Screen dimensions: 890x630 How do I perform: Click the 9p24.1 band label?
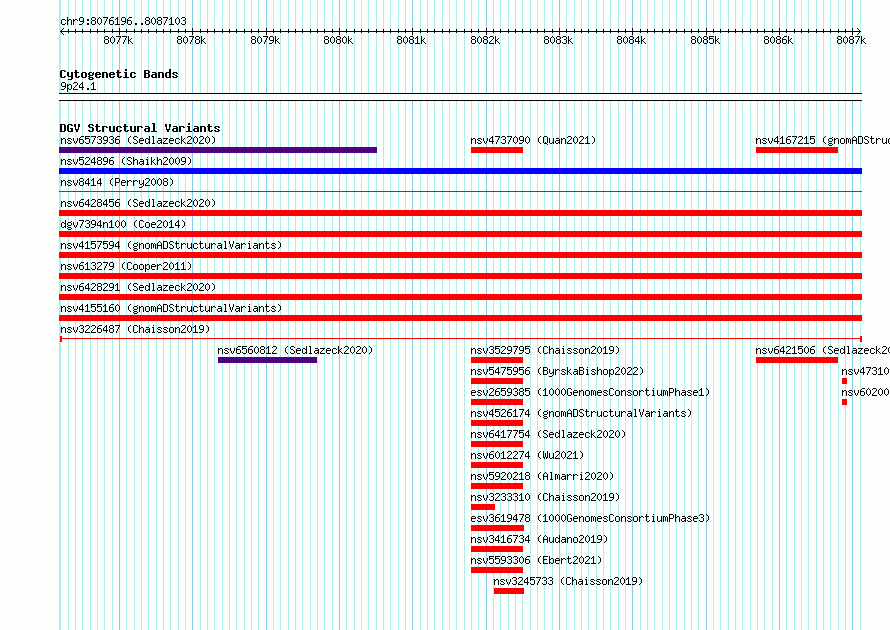(x=78, y=86)
